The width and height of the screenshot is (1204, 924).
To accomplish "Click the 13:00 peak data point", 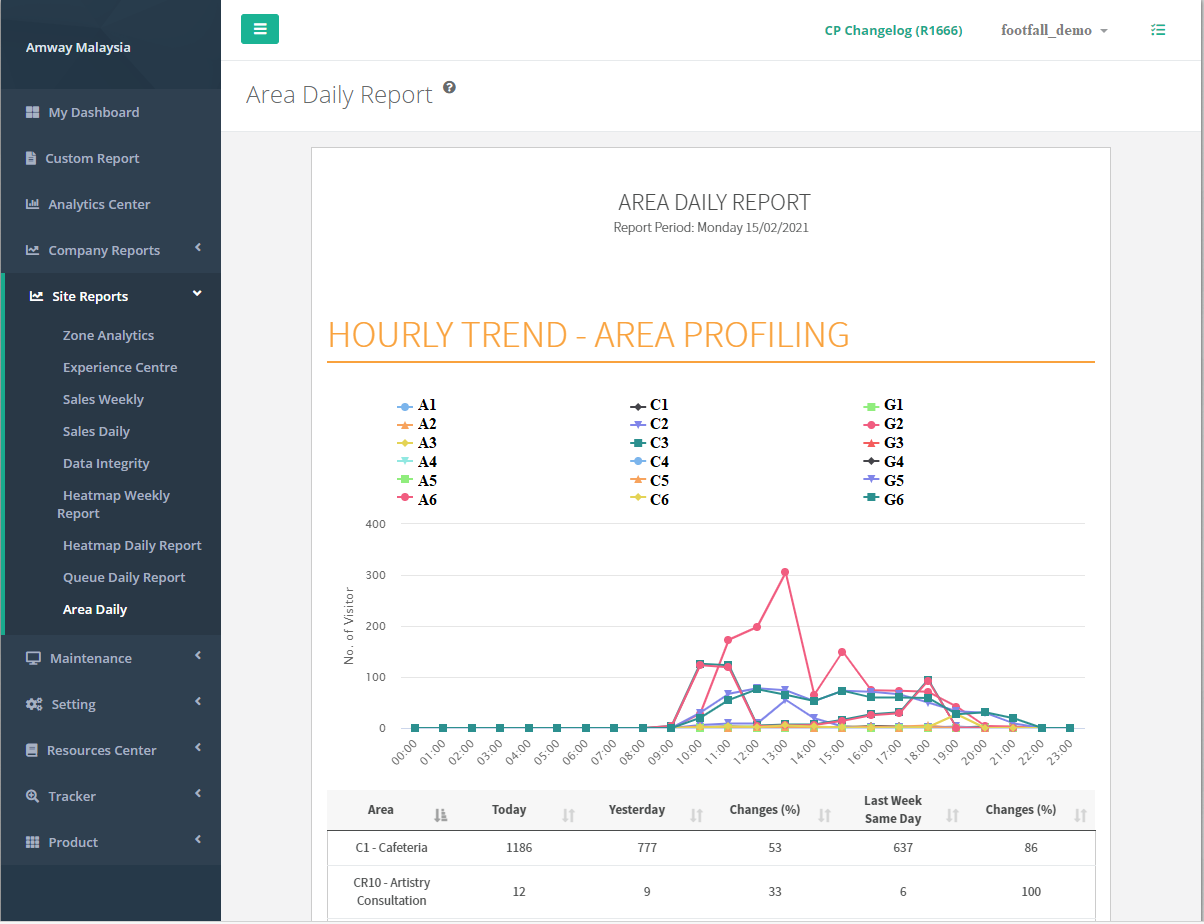I will pos(785,572).
